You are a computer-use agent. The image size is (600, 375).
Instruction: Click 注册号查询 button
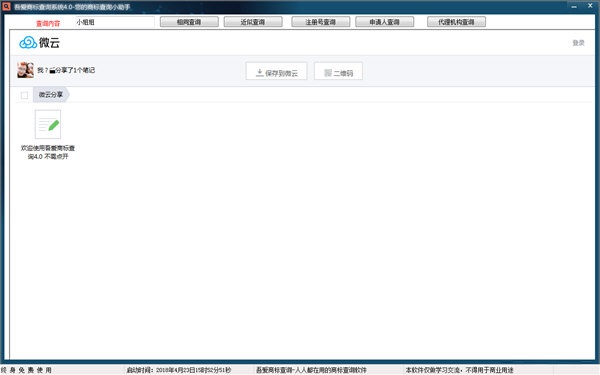point(321,22)
